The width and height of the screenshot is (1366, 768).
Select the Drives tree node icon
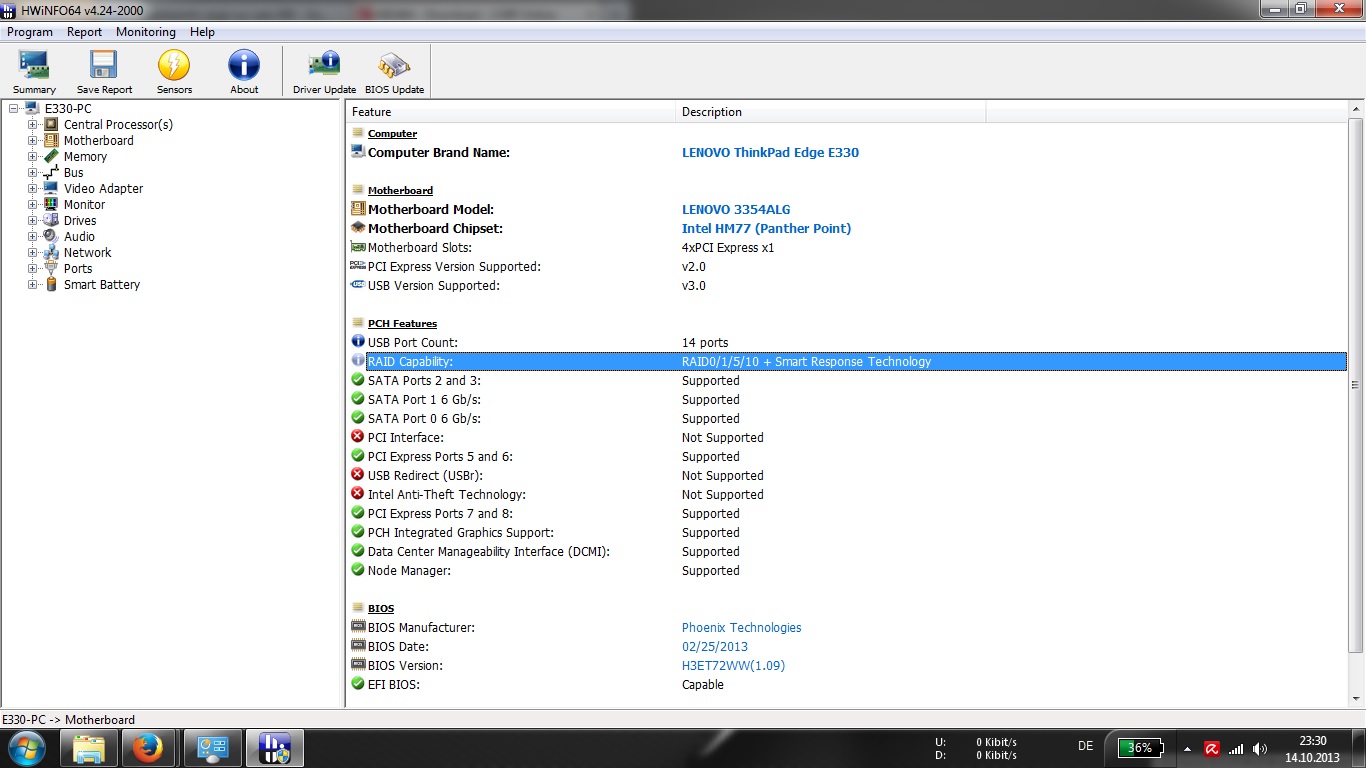tap(51, 220)
